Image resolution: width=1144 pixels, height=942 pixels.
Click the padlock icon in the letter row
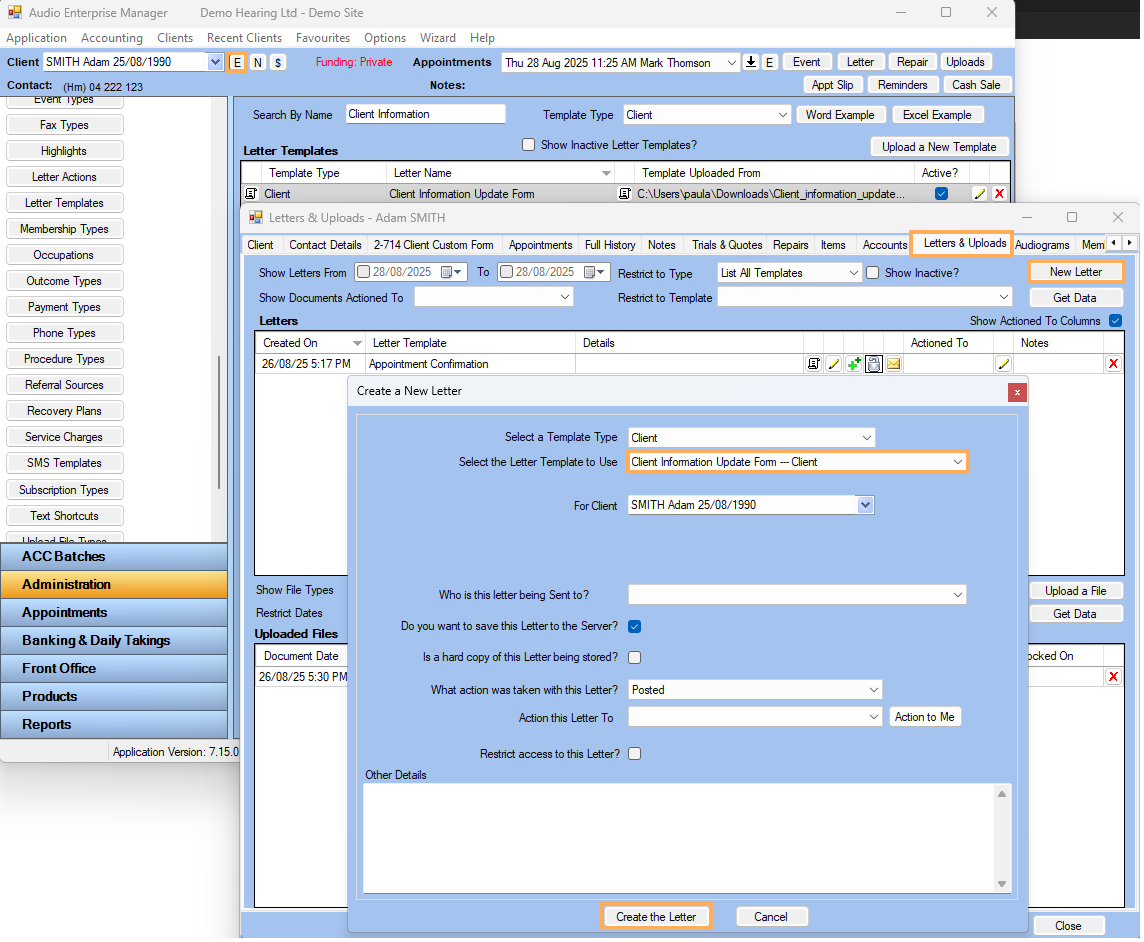pos(874,365)
